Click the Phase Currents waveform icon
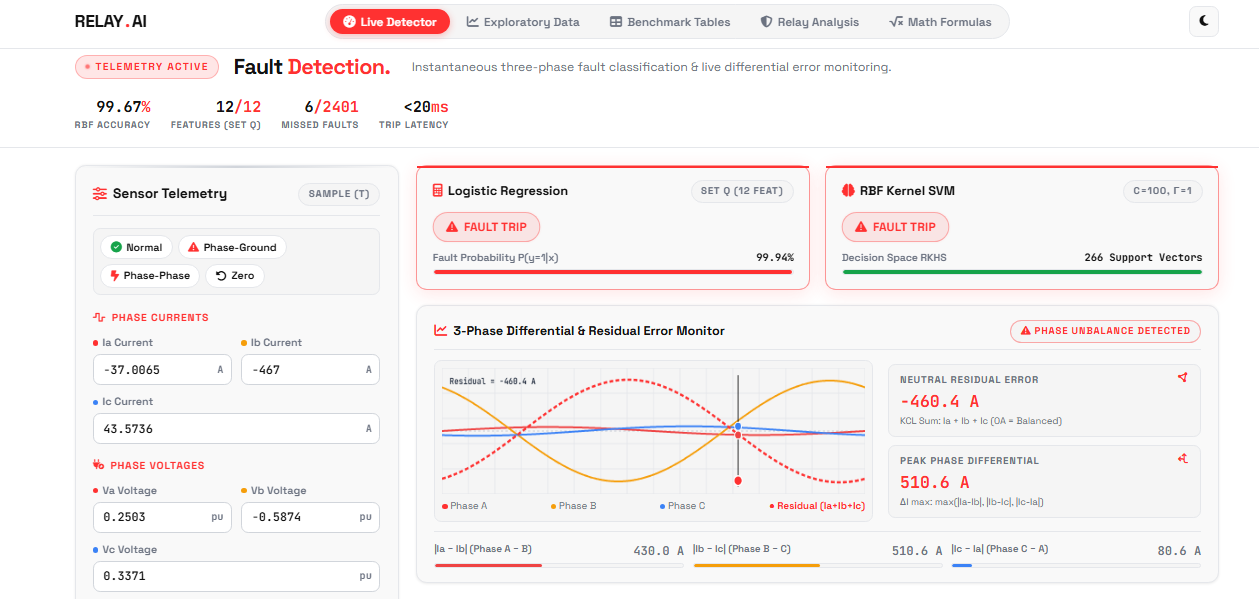 (x=99, y=317)
